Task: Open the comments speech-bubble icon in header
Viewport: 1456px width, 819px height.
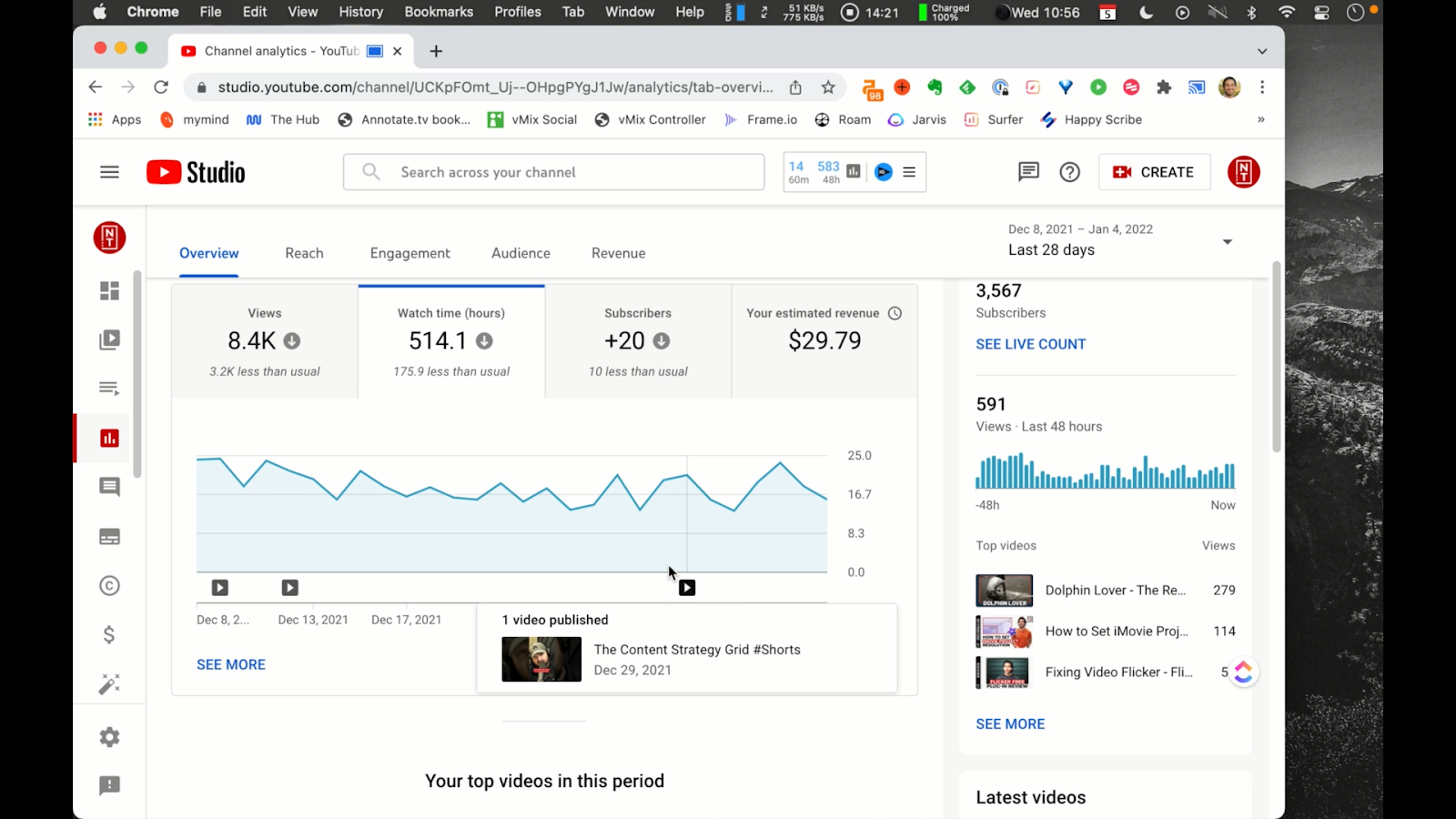Action: (x=1028, y=172)
